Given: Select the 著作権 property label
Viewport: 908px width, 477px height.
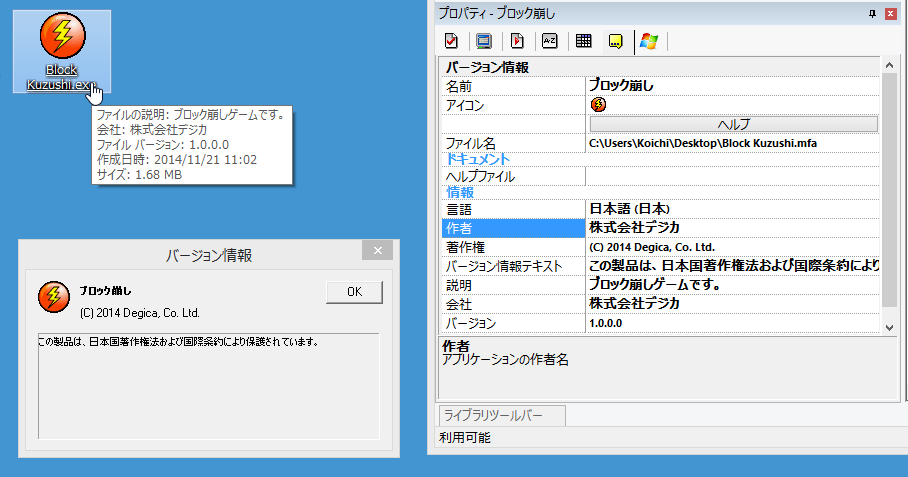Looking at the screenshot, I should tap(465, 247).
